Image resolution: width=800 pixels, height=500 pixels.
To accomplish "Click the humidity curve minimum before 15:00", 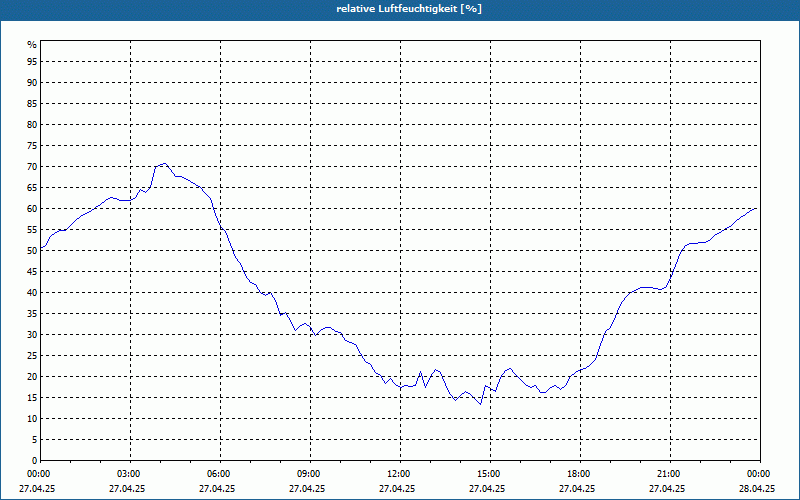I will 480,404.
